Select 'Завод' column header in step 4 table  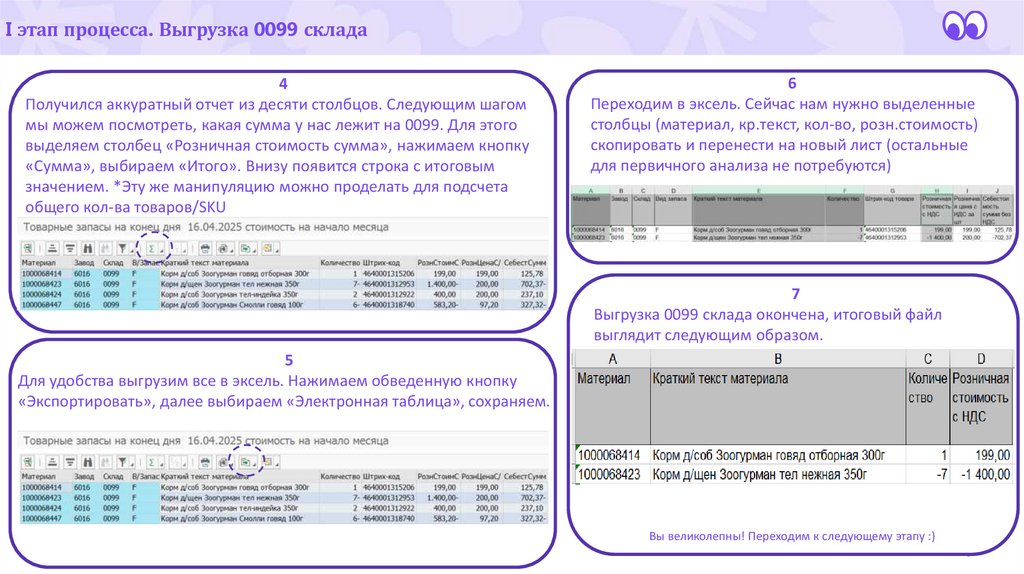pyautogui.click(x=84, y=263)
